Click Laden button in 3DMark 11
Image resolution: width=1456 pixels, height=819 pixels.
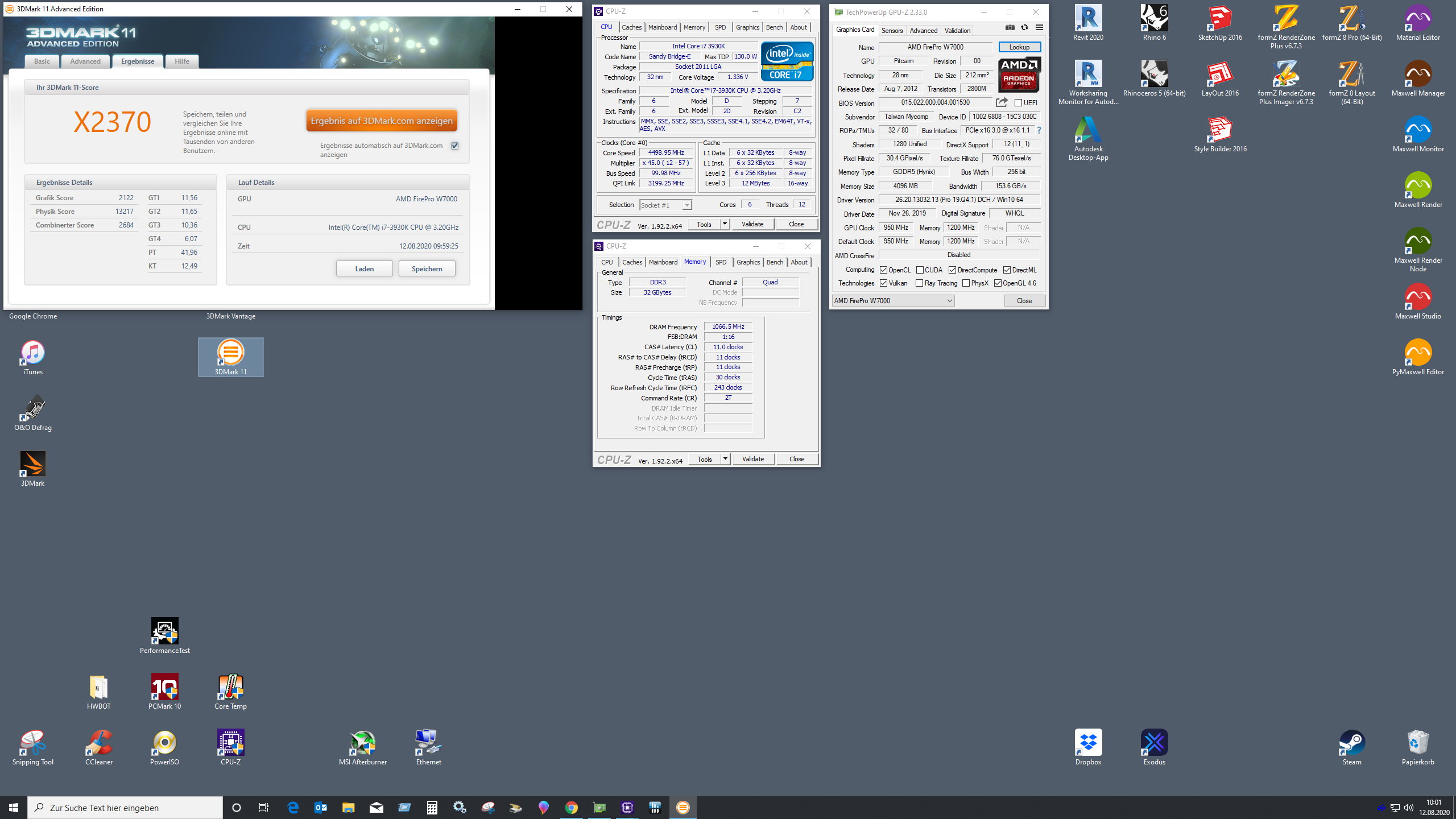pyautogui.click(x=364, y=268)
